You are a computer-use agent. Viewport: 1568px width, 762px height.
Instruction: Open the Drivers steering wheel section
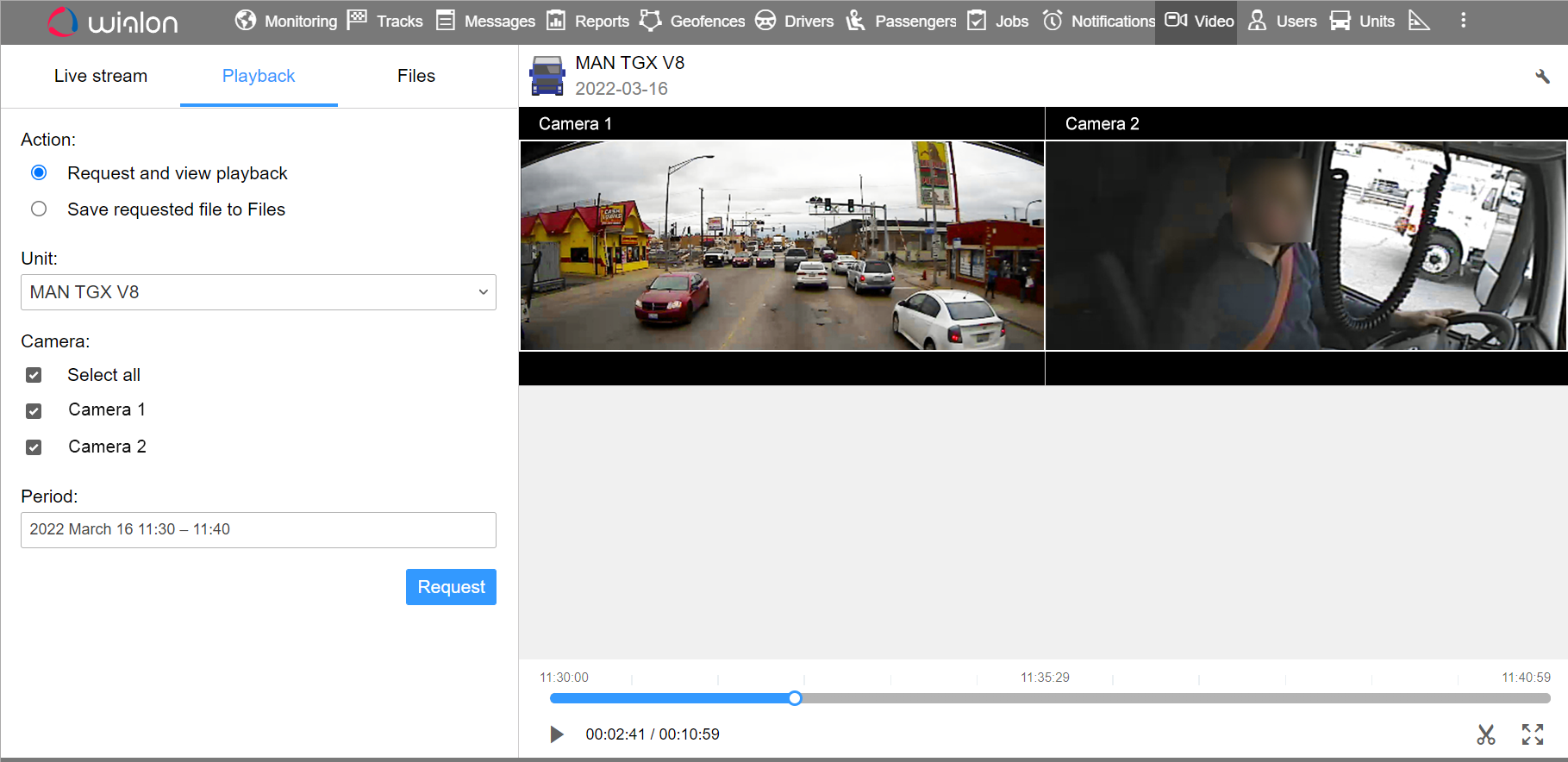pos(765,21)
